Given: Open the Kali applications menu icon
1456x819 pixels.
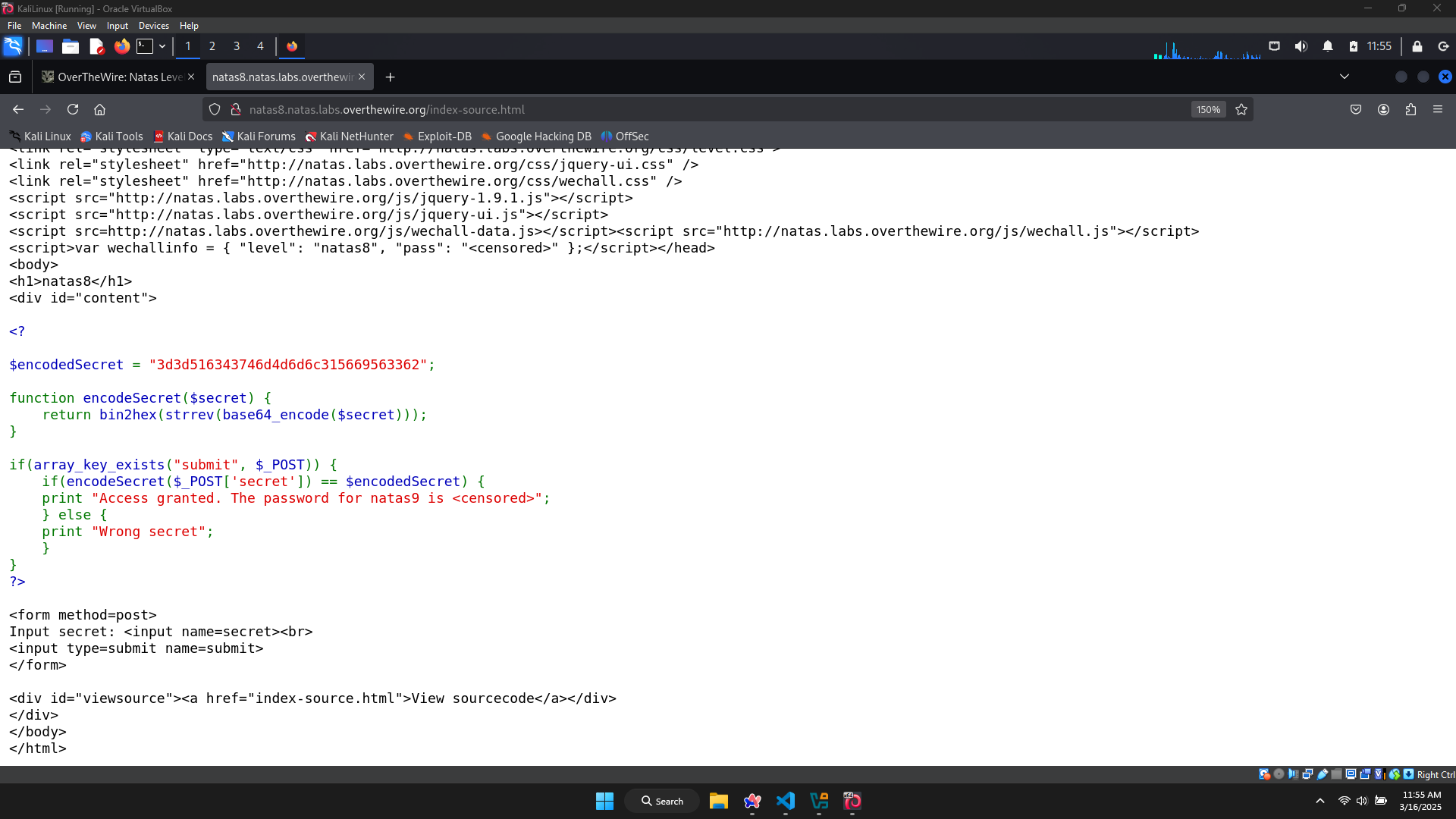Looking at the screenshot, I should click(x=13, y=46).
